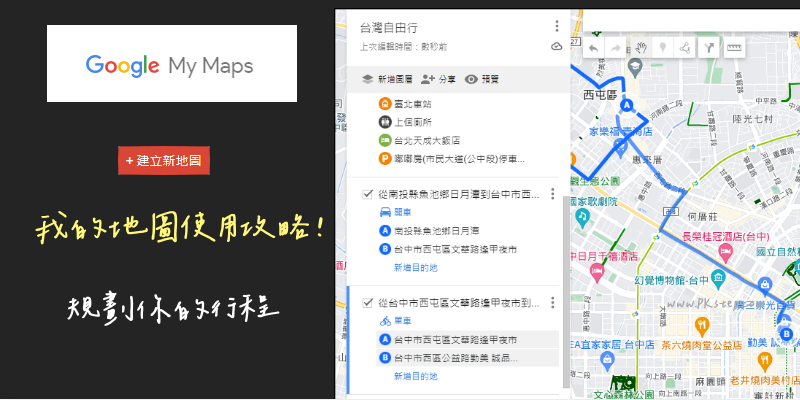Image resolution: width=800 pixels, height=400 pixels.
Task: Open options menu for the 逢甲夜市 directions layer
Action: point(552,303)
